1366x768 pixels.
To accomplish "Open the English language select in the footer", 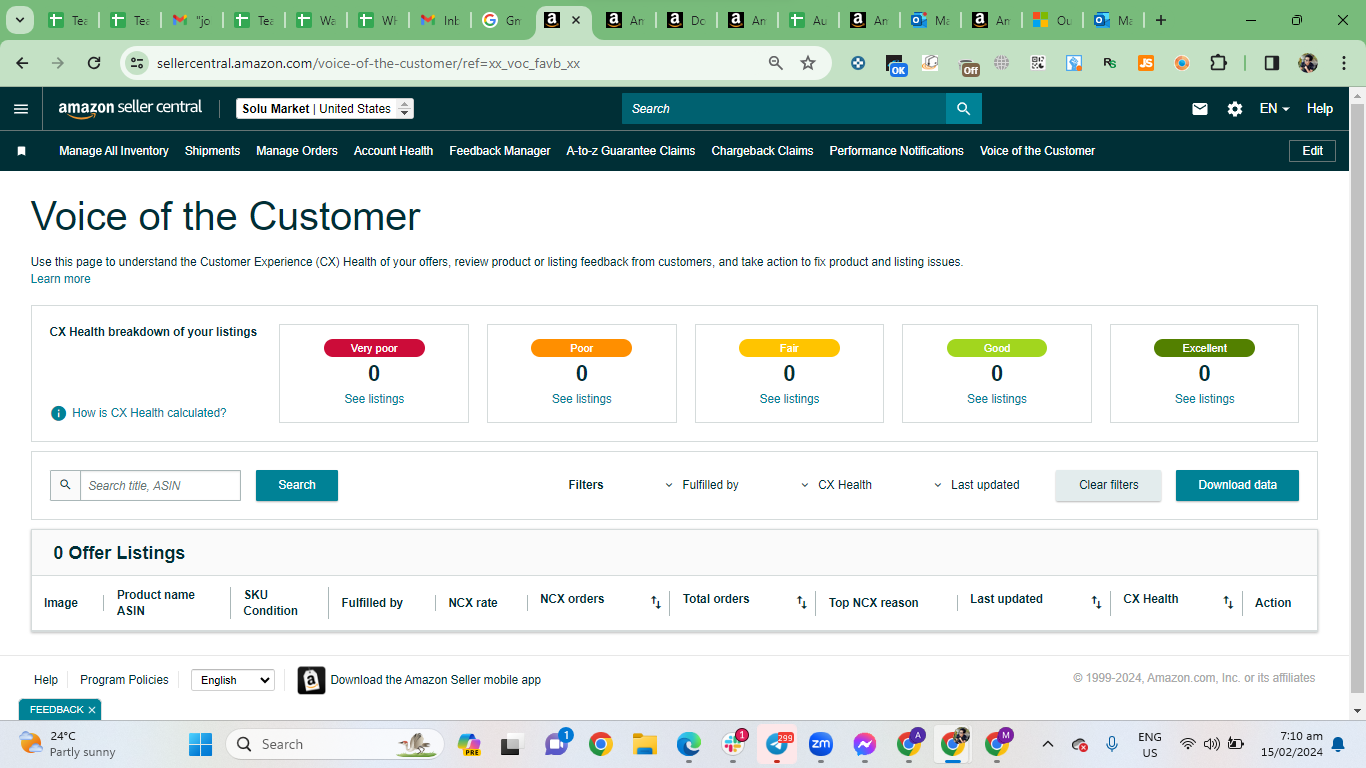I will point(233,680).
